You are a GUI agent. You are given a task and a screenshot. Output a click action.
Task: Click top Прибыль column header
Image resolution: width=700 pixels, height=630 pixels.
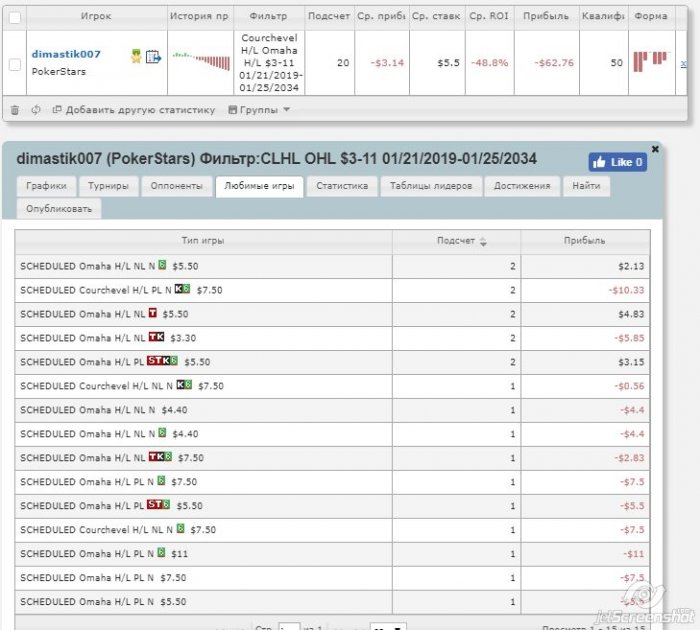click(x=546, y=17)
